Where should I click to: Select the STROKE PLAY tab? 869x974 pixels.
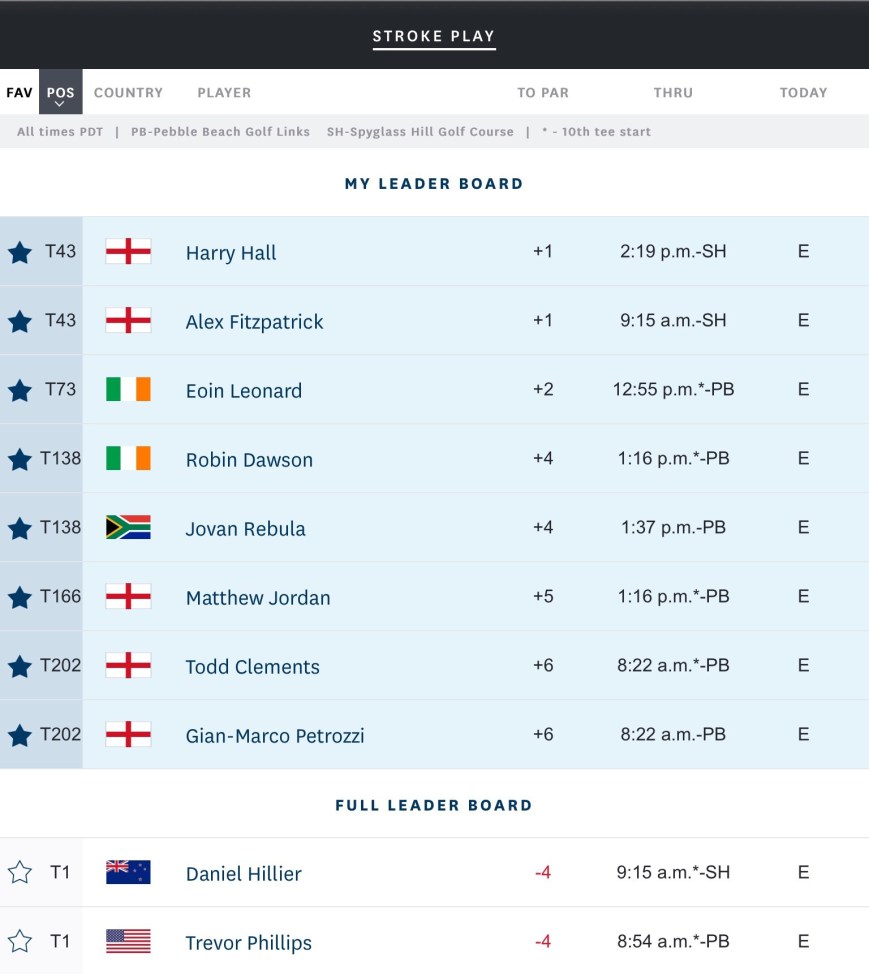click(x=434, y=37)
